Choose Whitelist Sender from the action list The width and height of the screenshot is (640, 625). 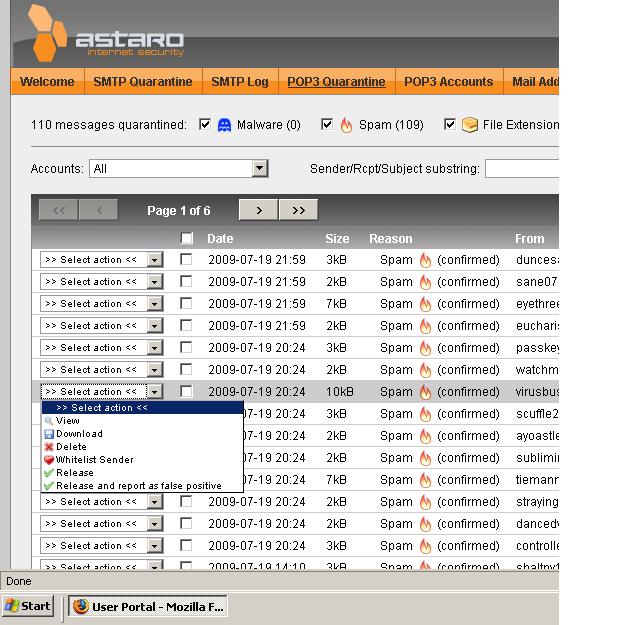coord(142,460)
